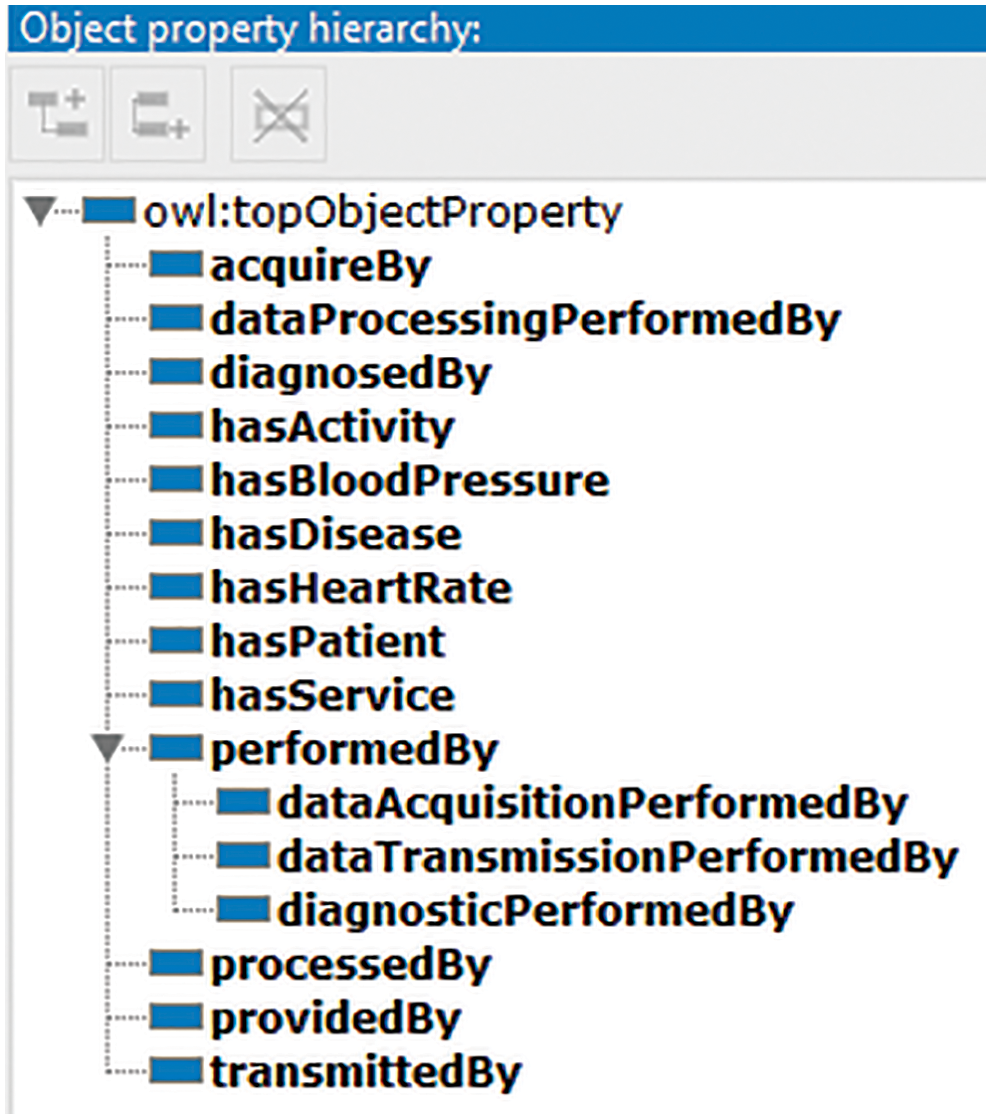The width and height of the screenshot is (991, 1119).
Task: Select the hasHeartRate property
Action: (361, 588)
